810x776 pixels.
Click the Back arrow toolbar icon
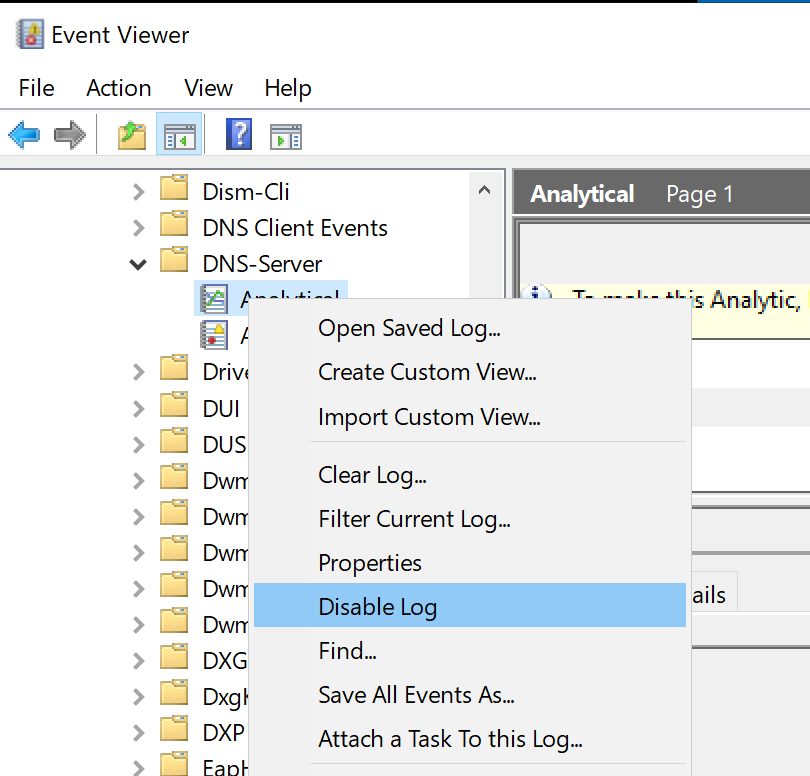point(24,134)
